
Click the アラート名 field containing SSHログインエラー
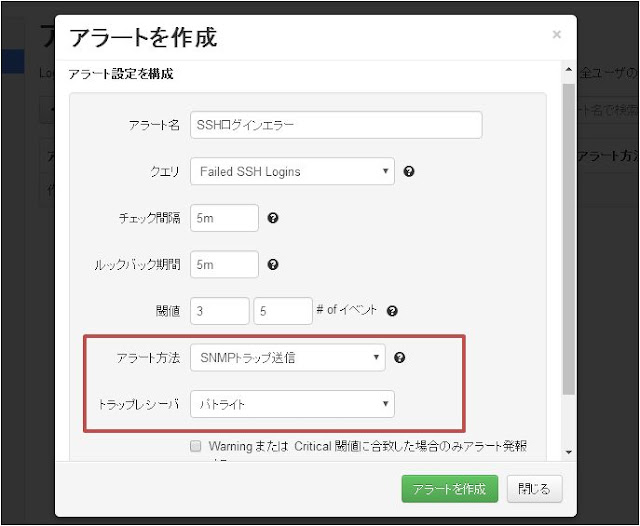pos(336,125)
